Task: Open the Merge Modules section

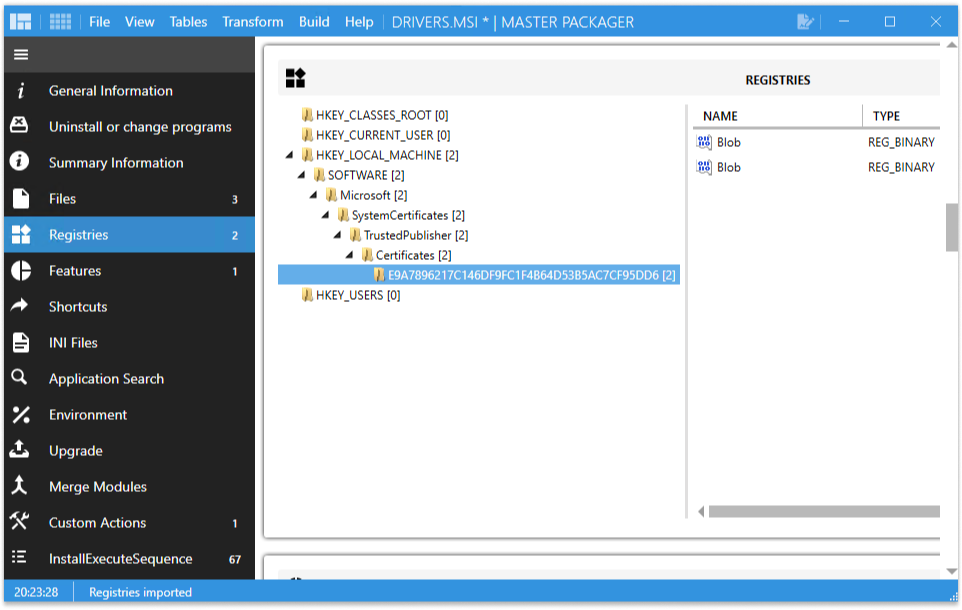Action: pyautogui.click(x=129, y=487)
